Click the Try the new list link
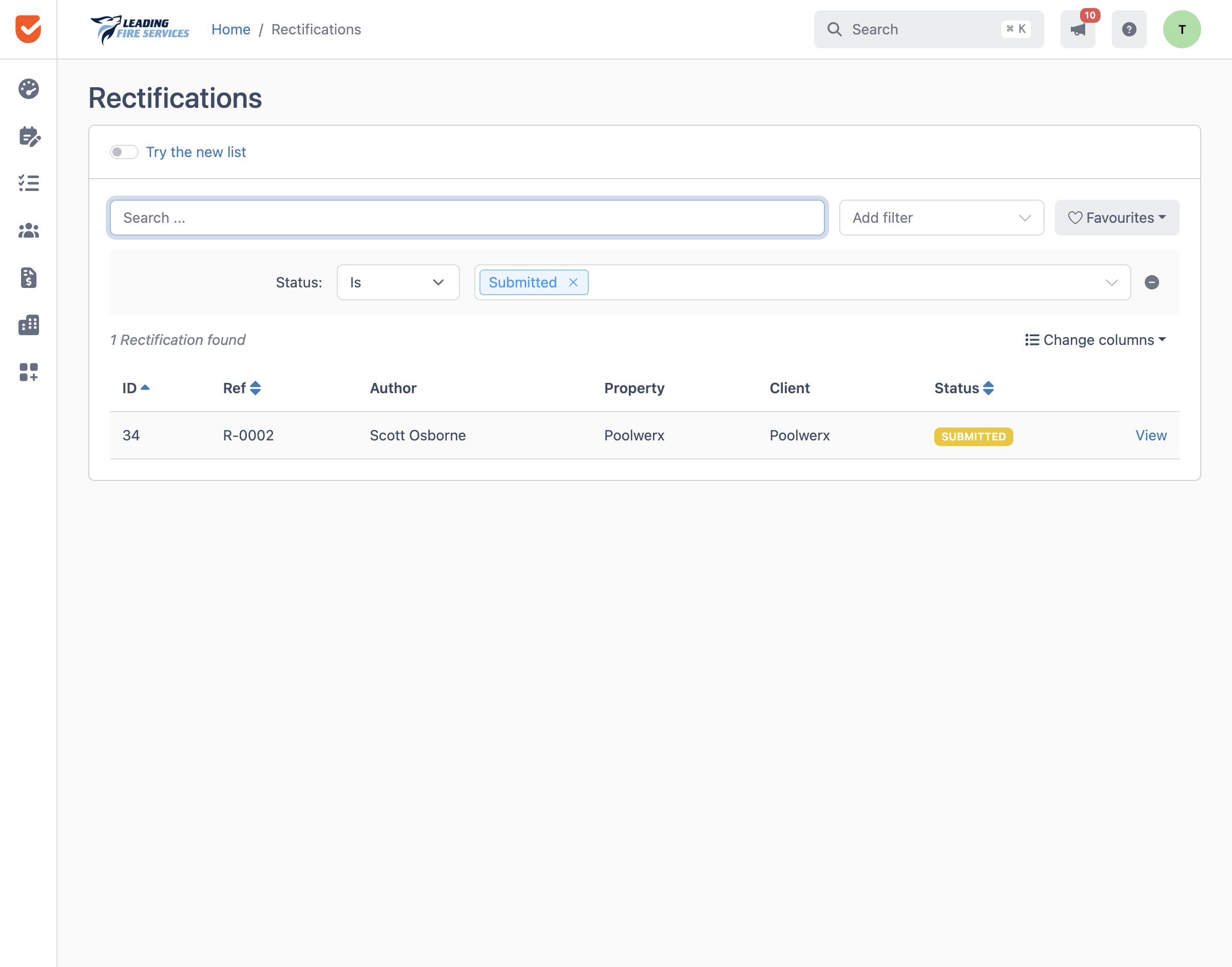Image resolution: width=1232 pixels, height=967 pixels. pos(196,152)
